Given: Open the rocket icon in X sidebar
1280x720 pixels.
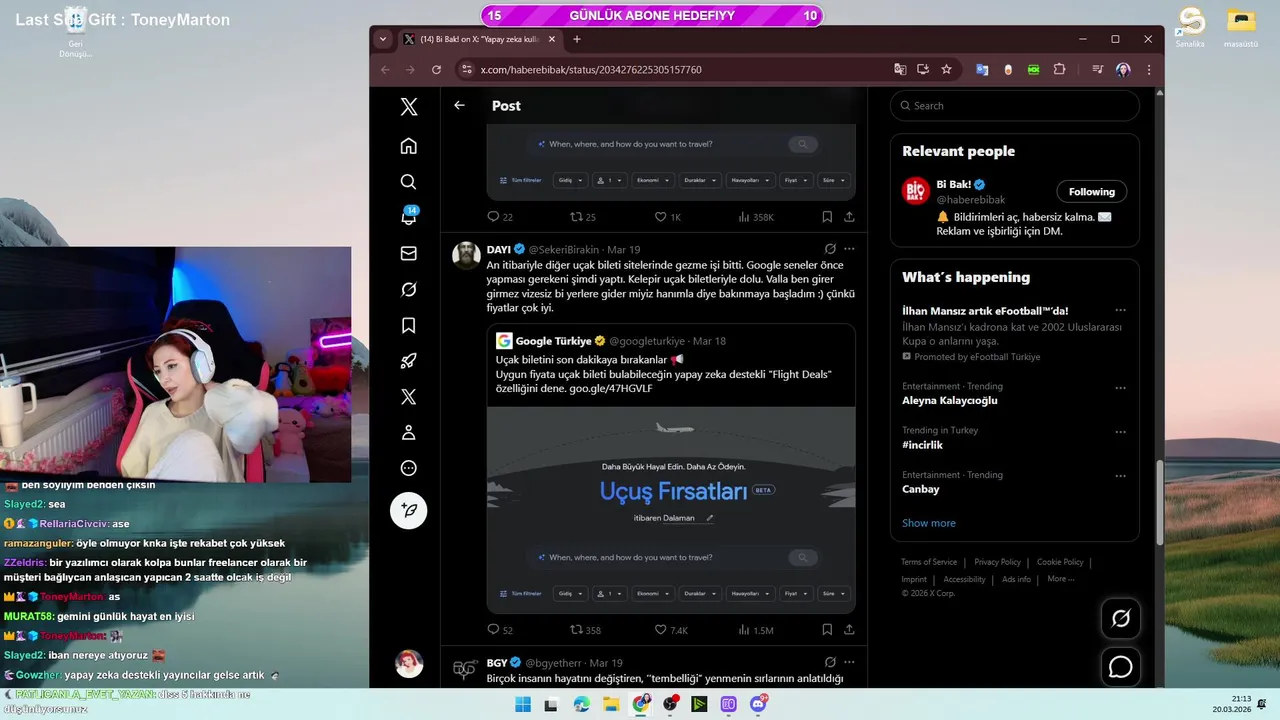Looking at the screenshot, I should pyautogui.click(x=408, y=361).
